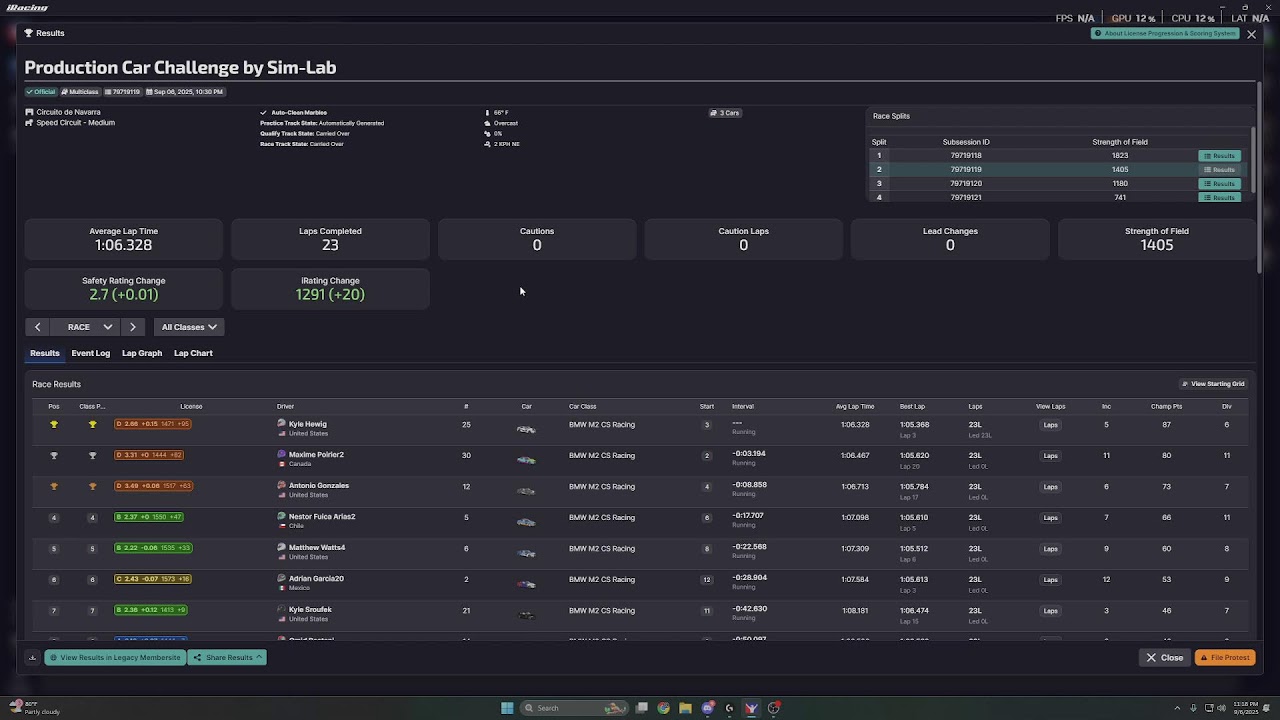This screenshot has height=720, width=1280.
Task: Open File Explorer from the taskbar
Action: point(685,708)
